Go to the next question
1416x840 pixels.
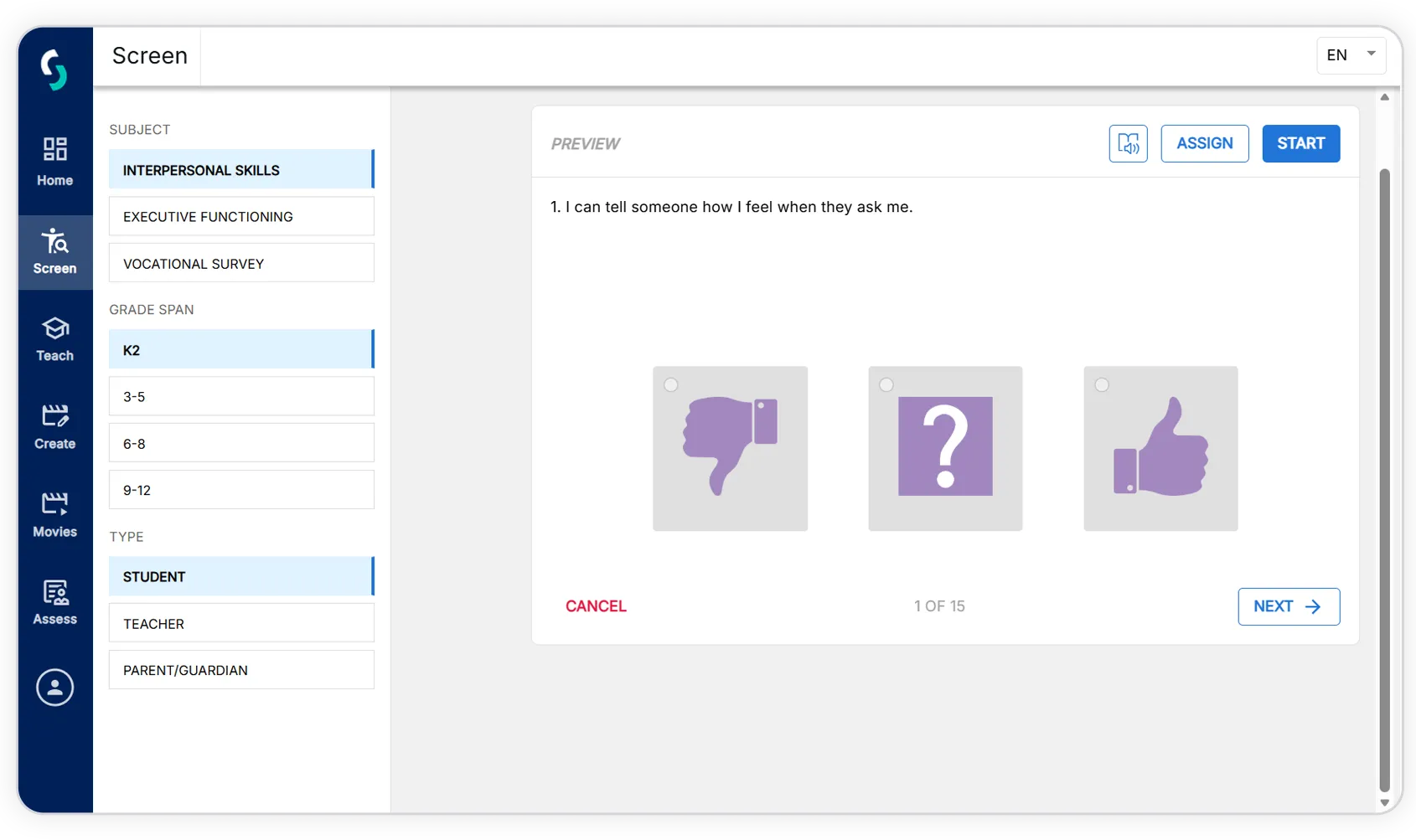coord(1288,606)
